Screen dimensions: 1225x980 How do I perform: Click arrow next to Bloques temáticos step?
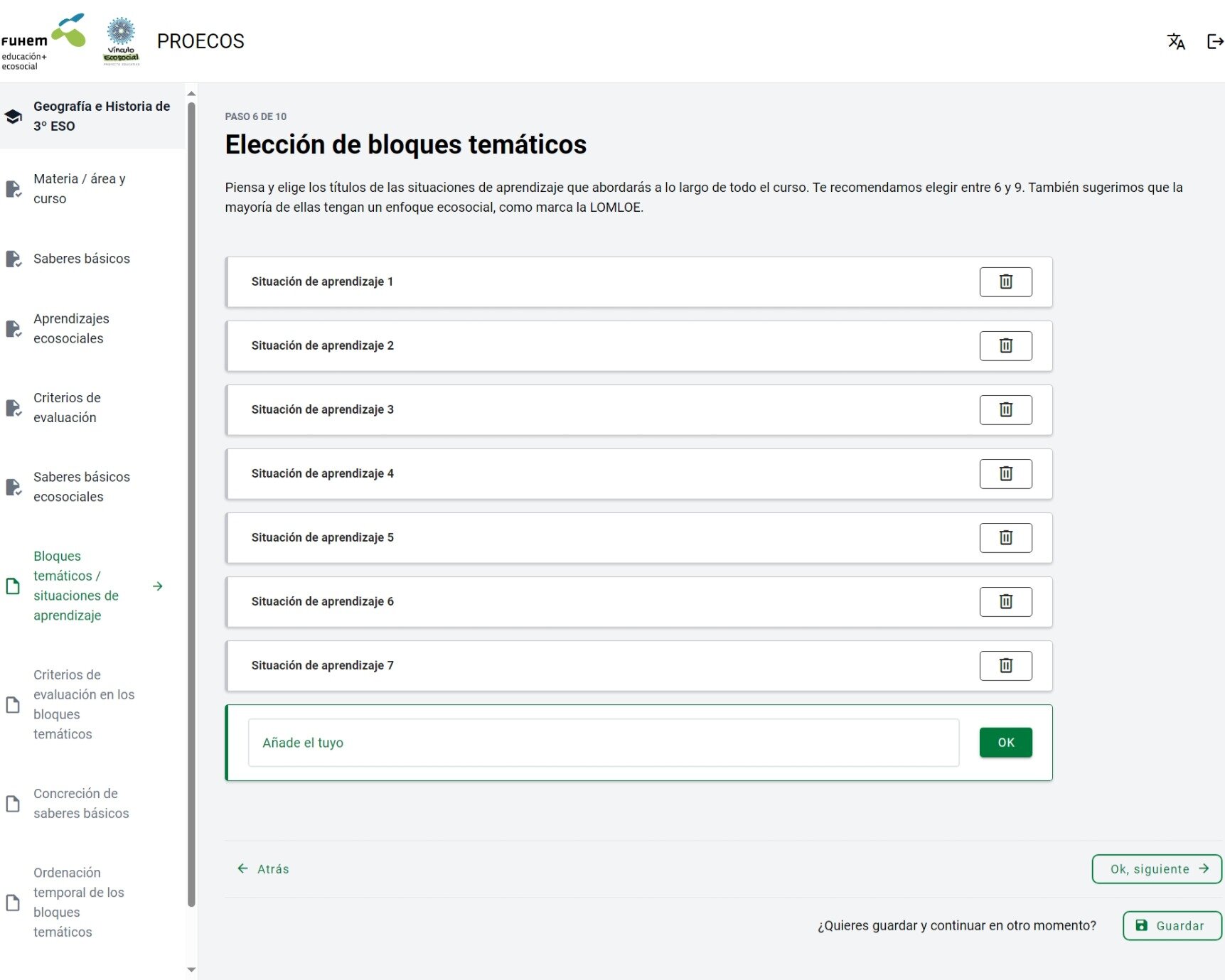click(x=158, y=586)
